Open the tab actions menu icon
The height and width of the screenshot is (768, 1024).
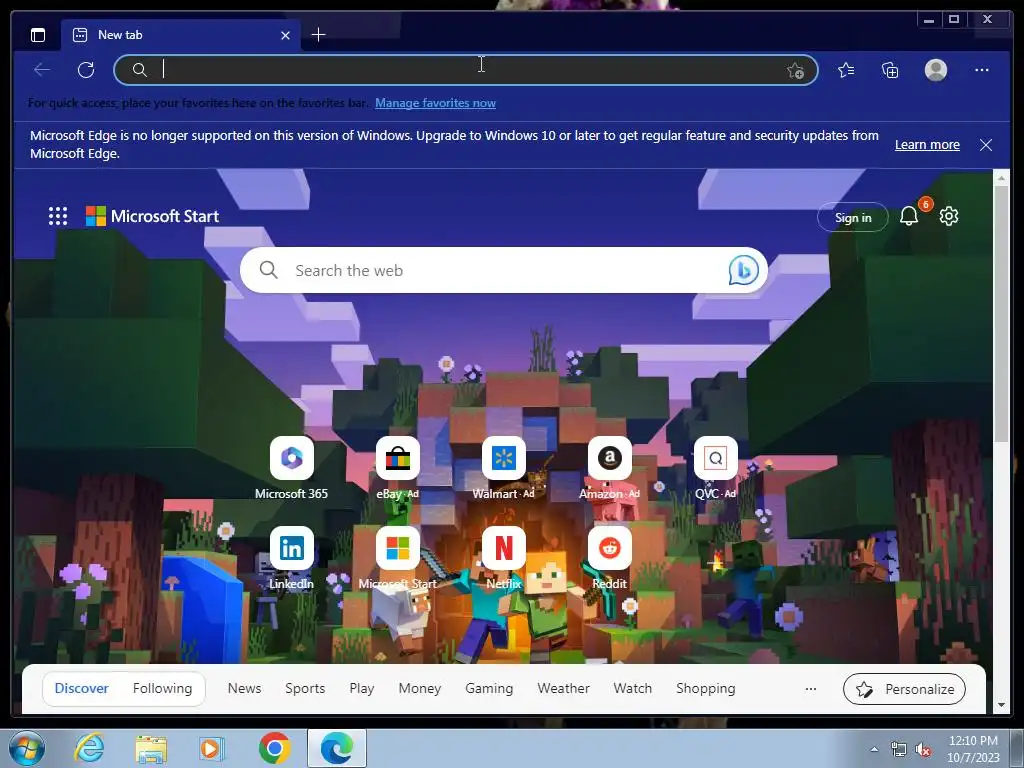38,35
